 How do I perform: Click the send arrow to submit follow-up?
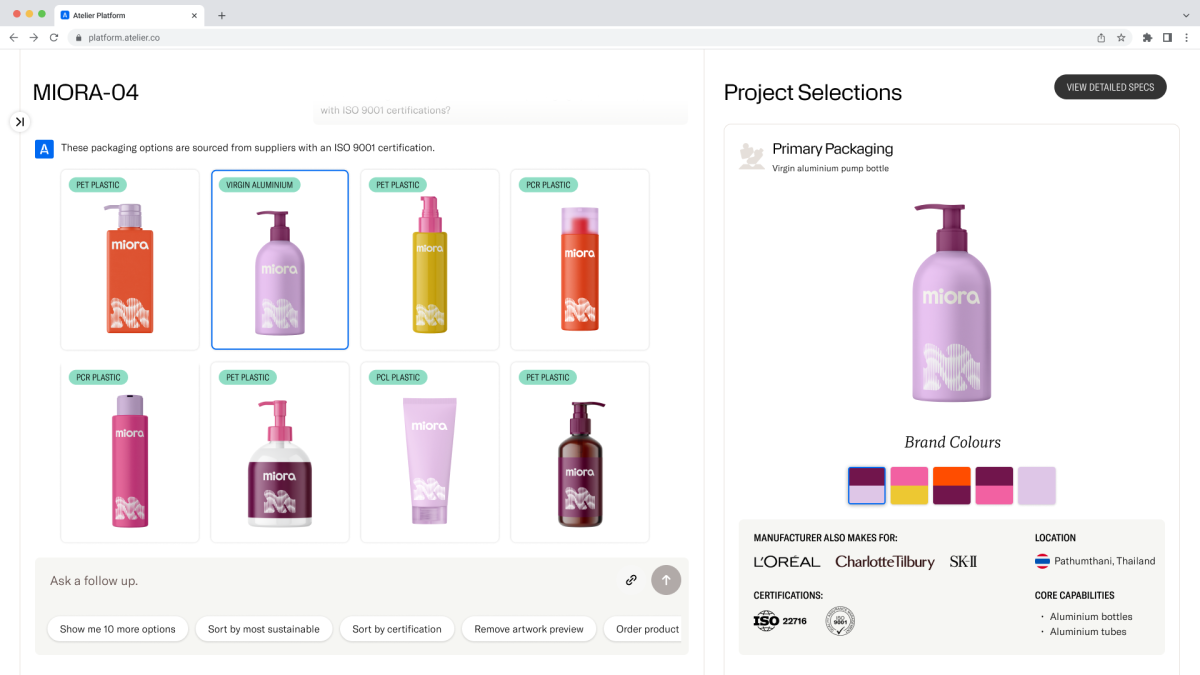pyautogui.click(x=666, y=580)
